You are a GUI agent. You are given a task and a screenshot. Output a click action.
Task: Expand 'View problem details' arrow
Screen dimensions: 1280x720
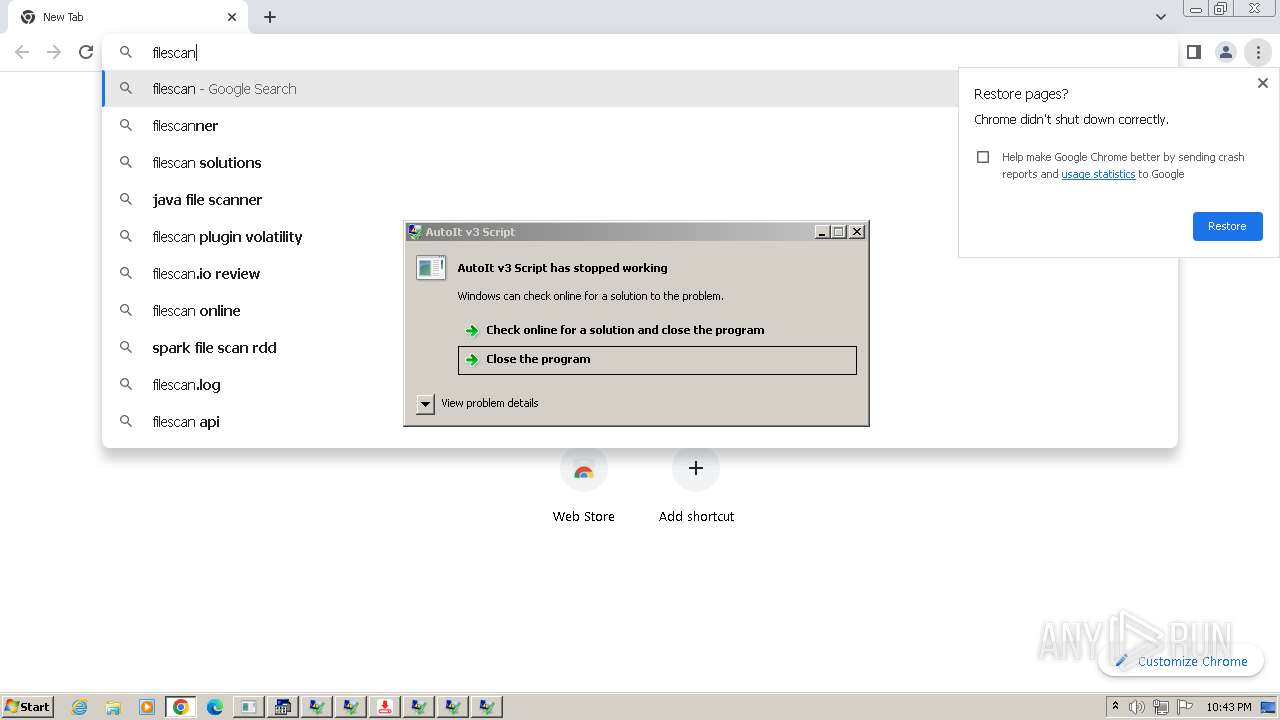[425, 404]
